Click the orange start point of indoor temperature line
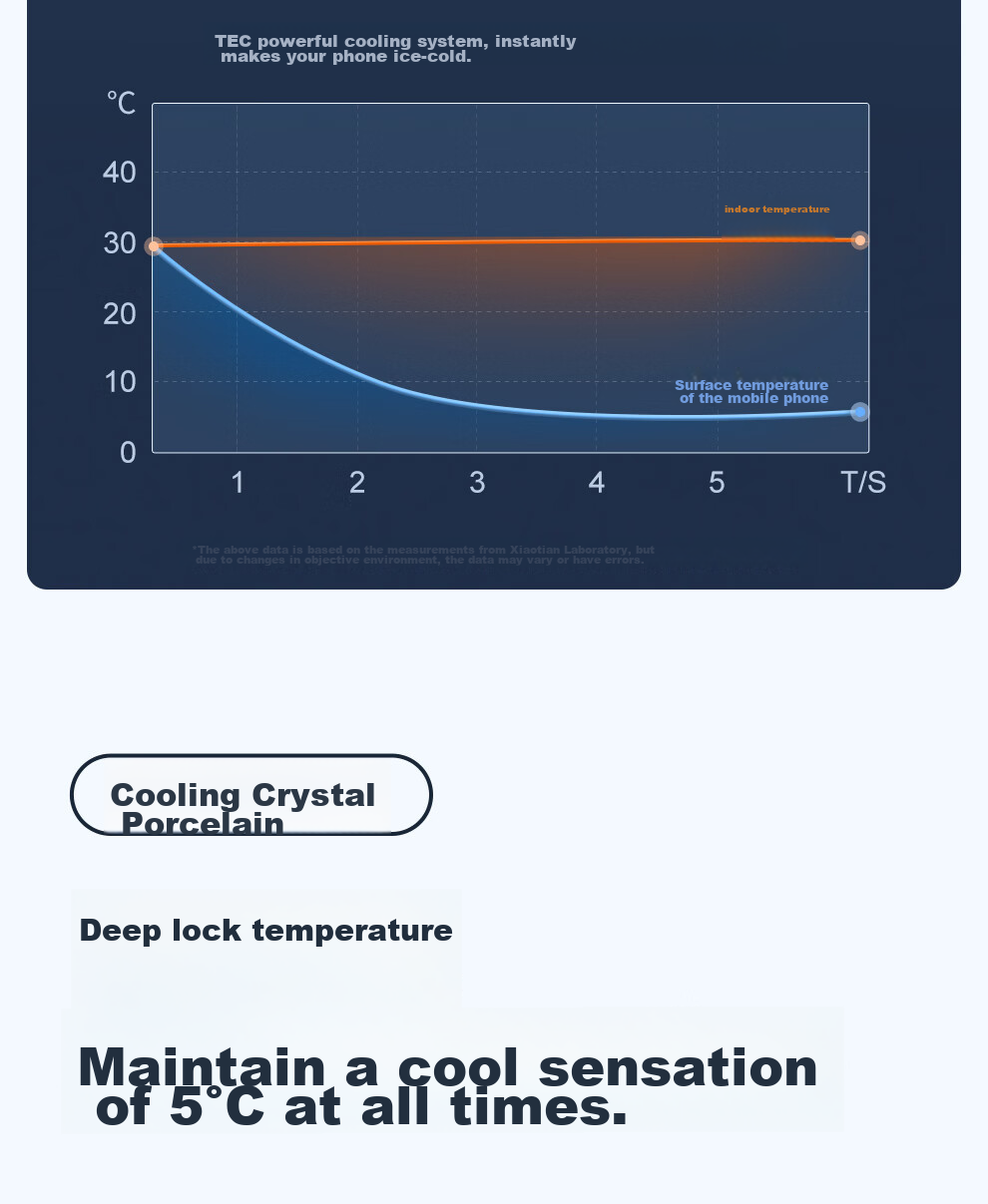The image size is (988, 1204). point(154,245)
